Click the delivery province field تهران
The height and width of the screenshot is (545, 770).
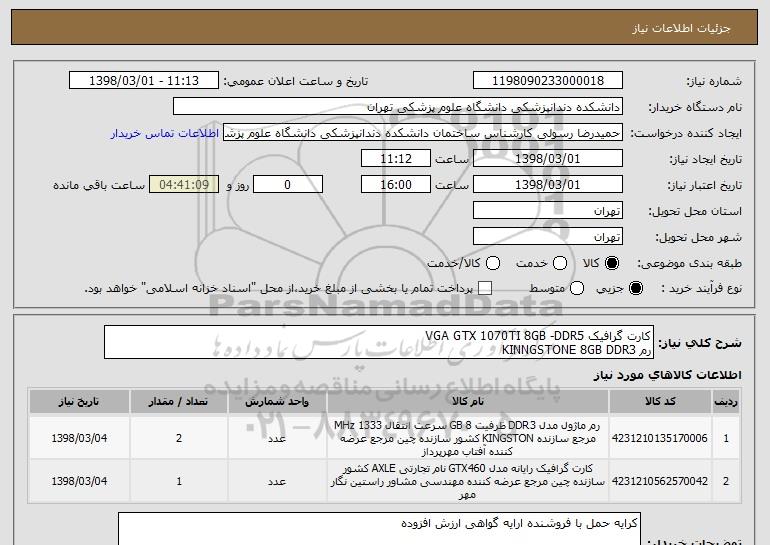click(548, 211)
